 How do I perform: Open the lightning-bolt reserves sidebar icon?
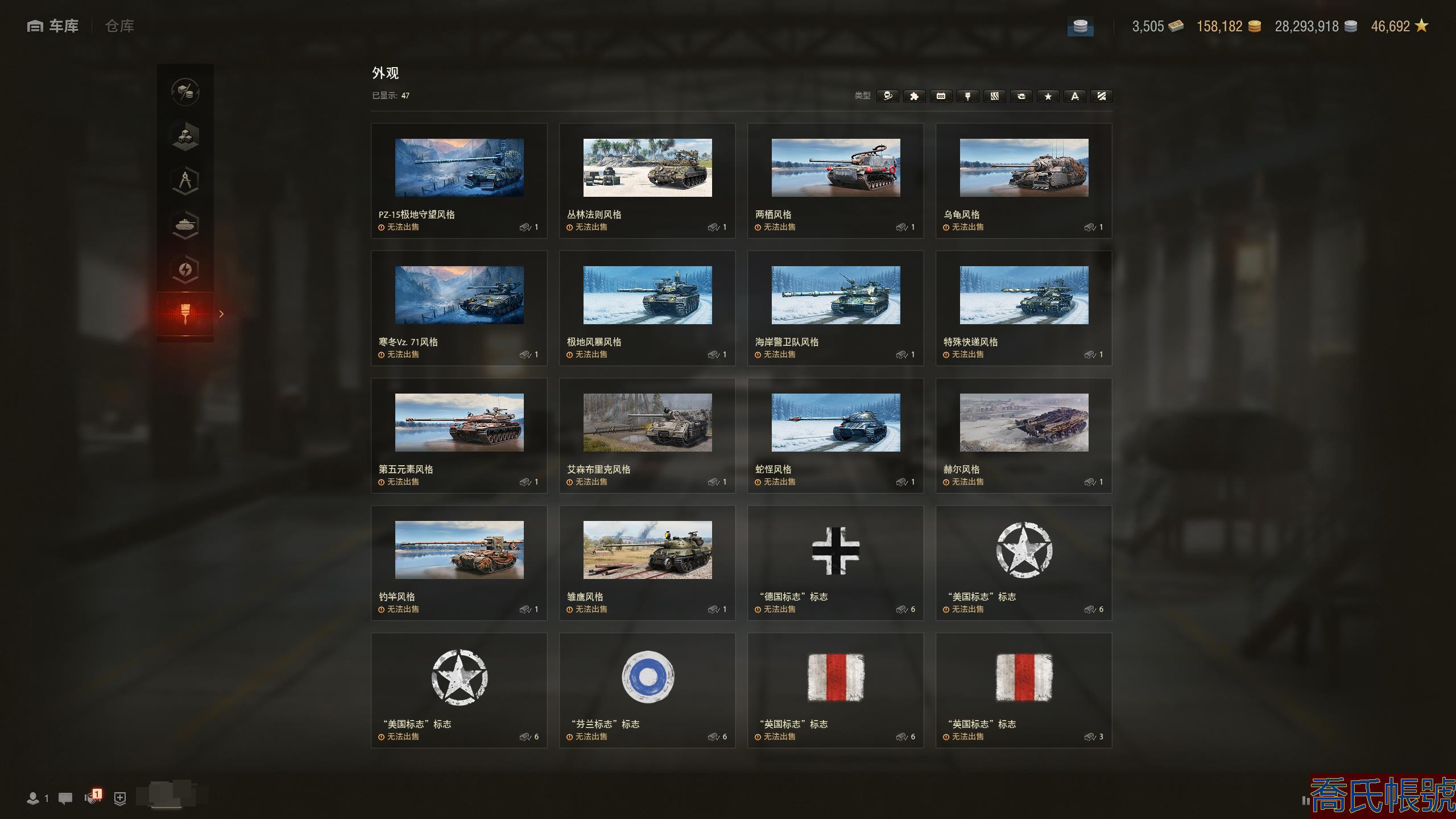coord(185,270)
